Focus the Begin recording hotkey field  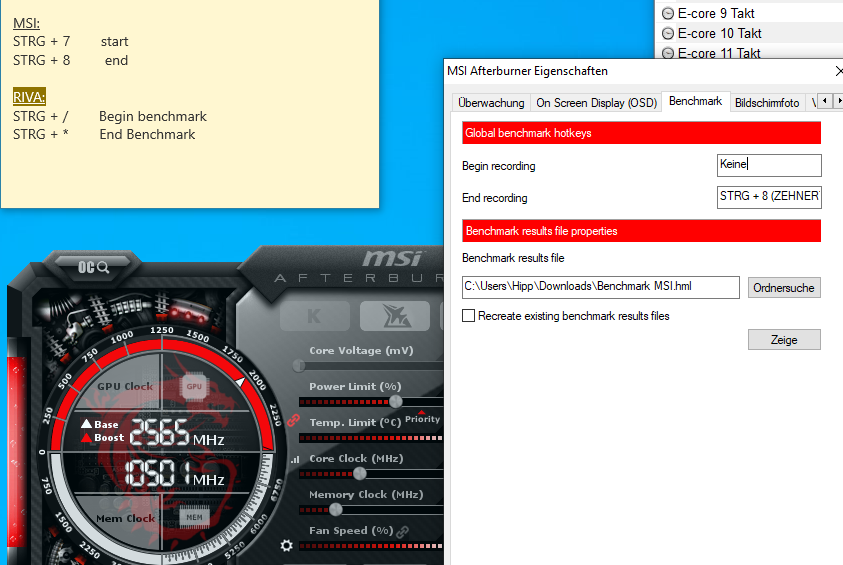coord(769,165)
